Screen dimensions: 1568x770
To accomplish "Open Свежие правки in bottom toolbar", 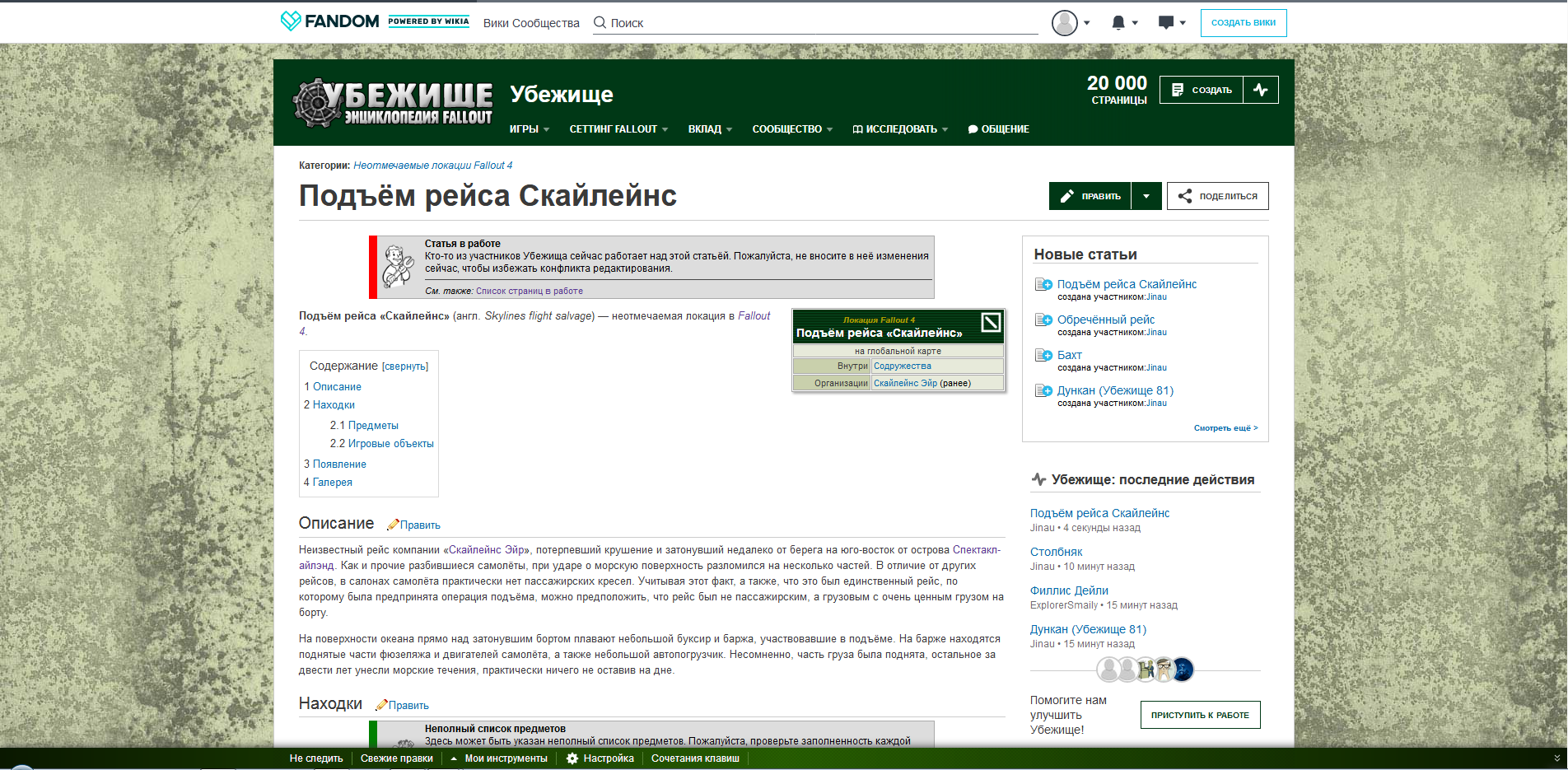I will point(396,758).
